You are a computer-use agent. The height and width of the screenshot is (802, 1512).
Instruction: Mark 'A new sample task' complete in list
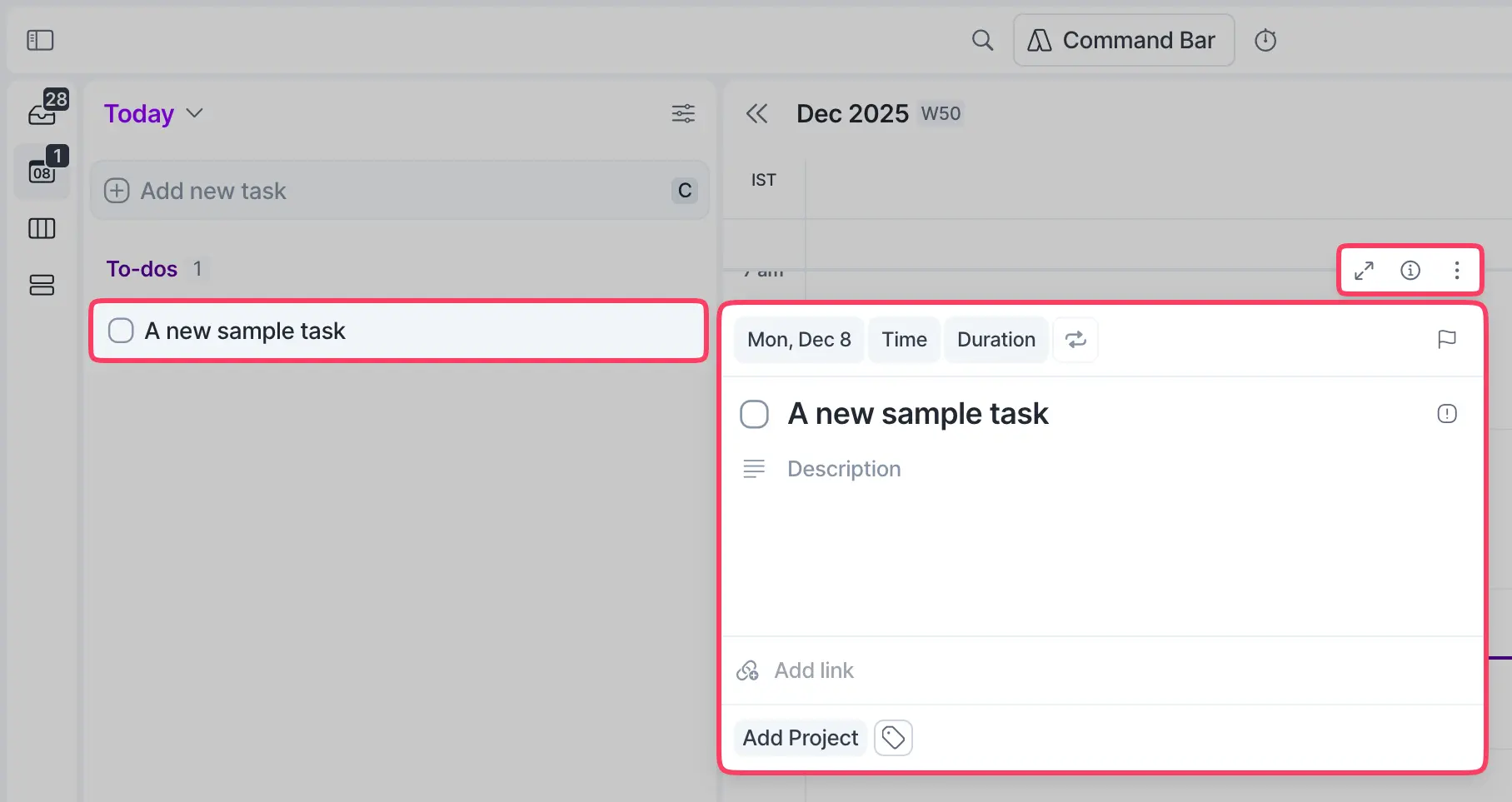[x=120, y=331]
